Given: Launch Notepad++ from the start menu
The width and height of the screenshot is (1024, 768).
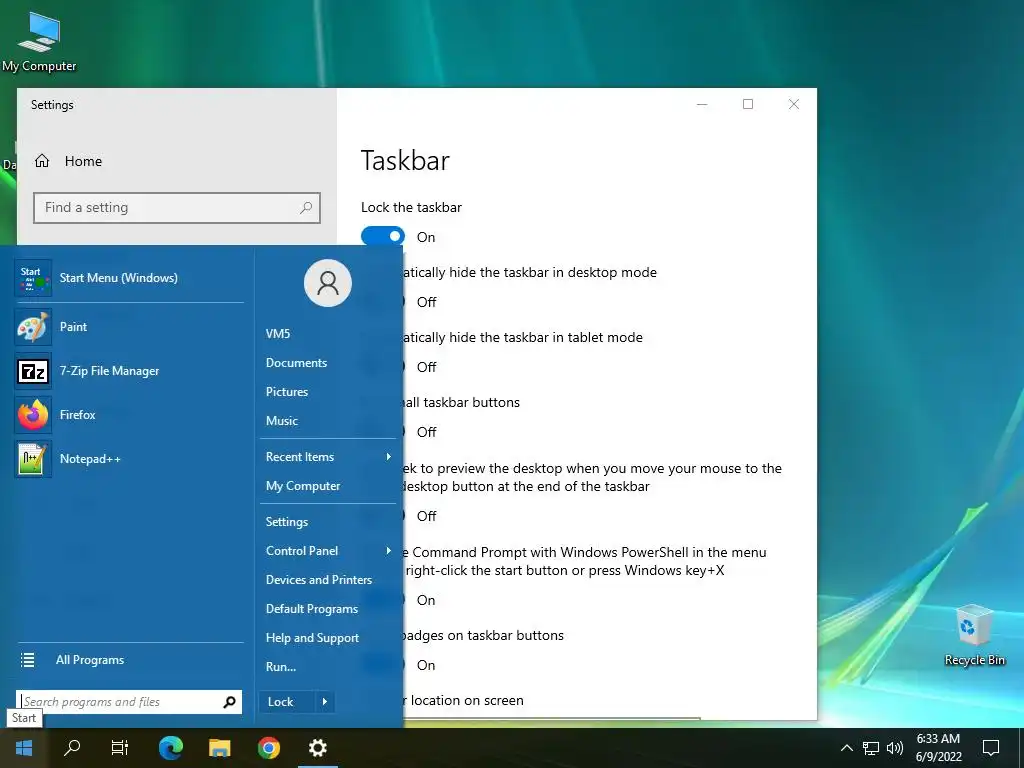Looking at the screenshot, I should click(129, 459).
